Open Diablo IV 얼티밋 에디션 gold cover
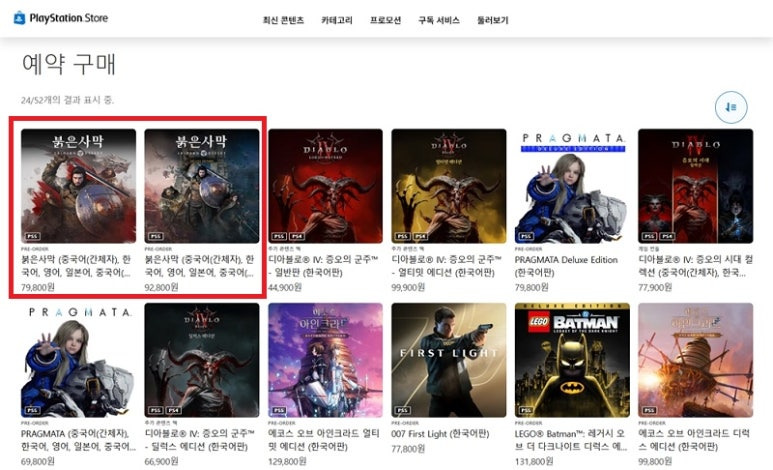 tap(449, 186)
